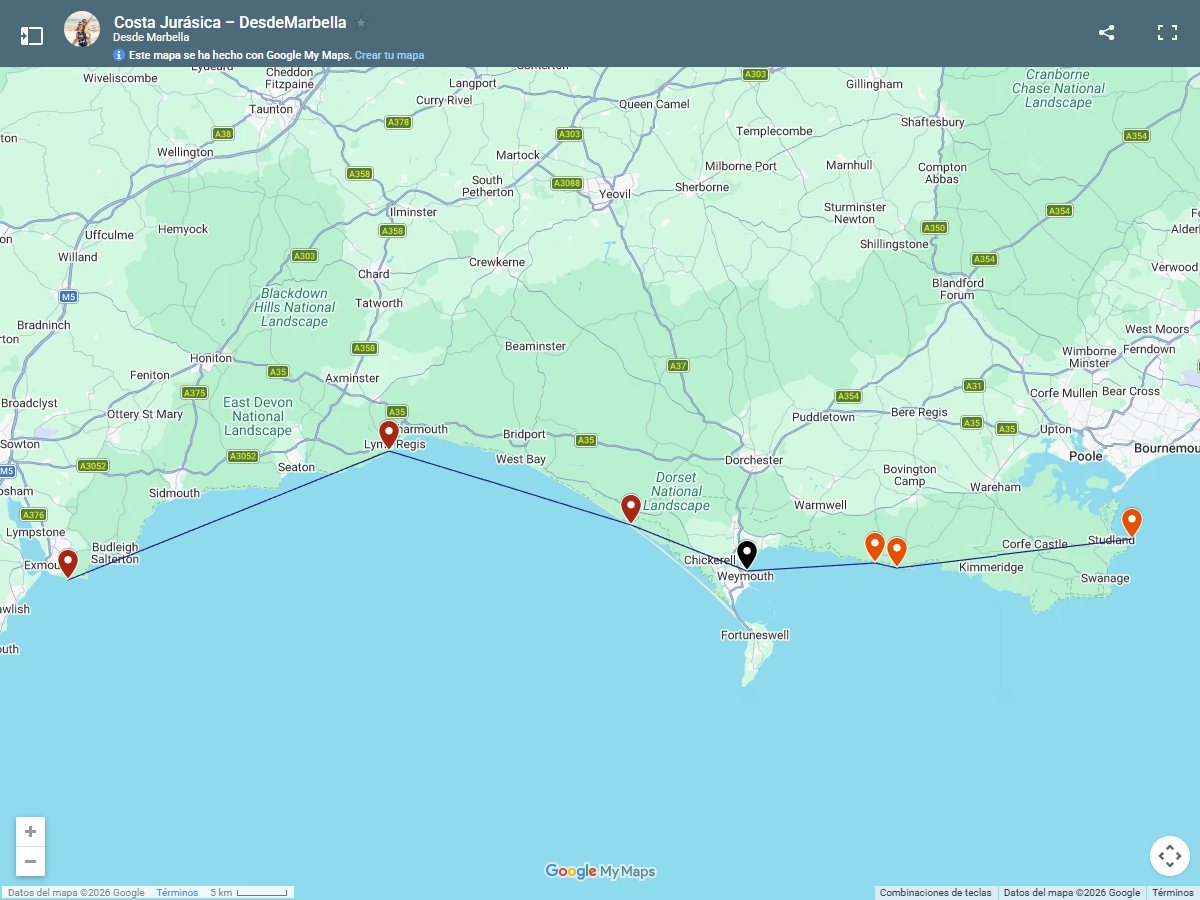Click the Budleigh Salterton label
This screenshot has width=1200, height=900.
115,554
